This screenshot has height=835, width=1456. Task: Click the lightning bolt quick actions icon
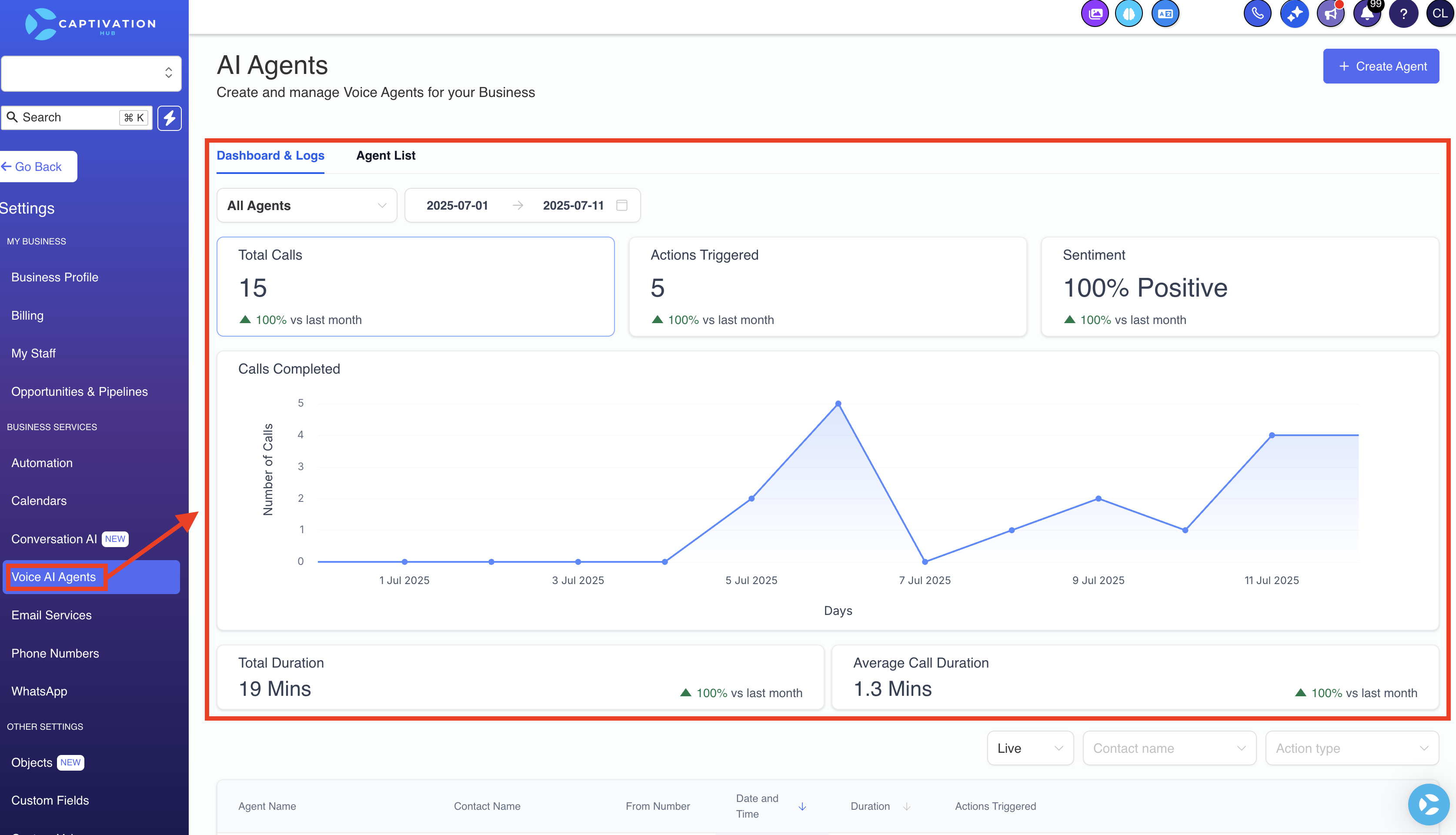click(x=169, y=118)
